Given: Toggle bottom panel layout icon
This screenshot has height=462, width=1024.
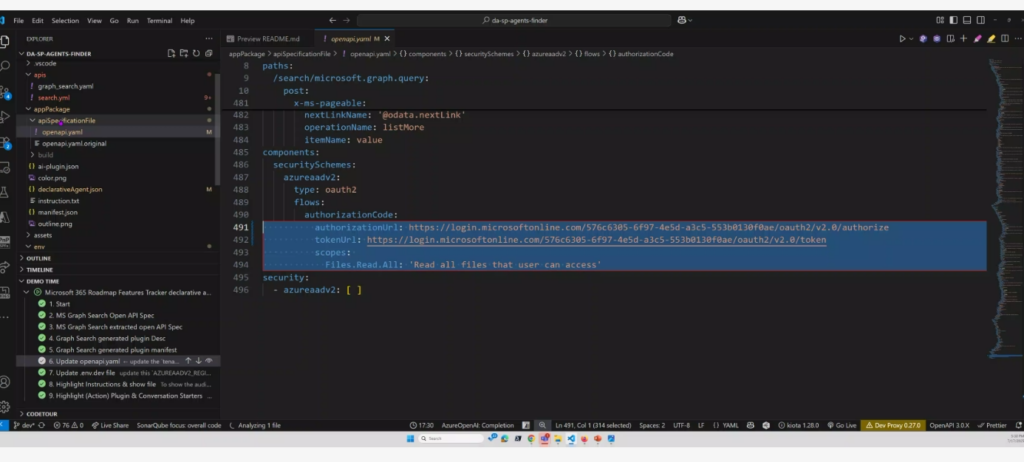Looking at the screenshot, I should pyautogui.click(x=967, y=20).
